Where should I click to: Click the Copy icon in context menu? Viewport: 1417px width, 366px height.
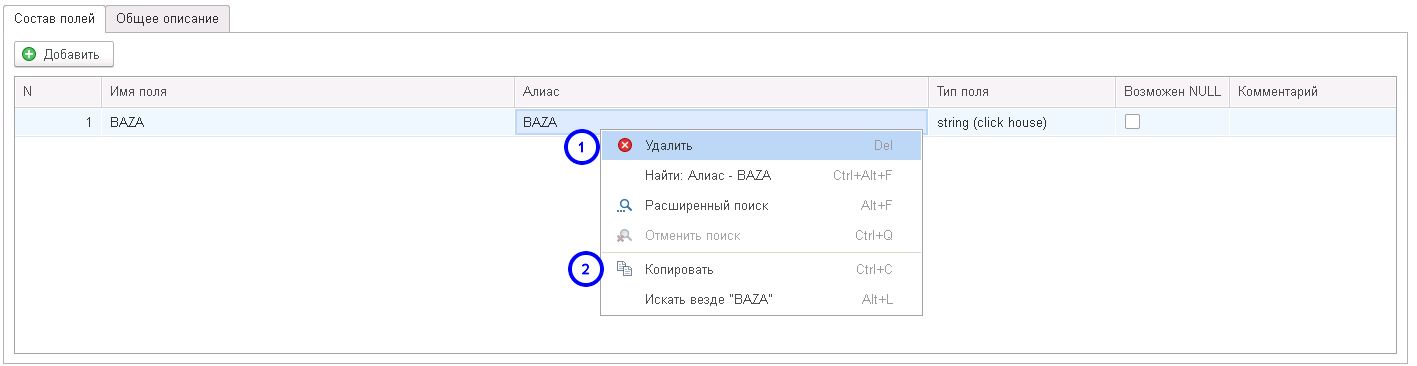625,269
